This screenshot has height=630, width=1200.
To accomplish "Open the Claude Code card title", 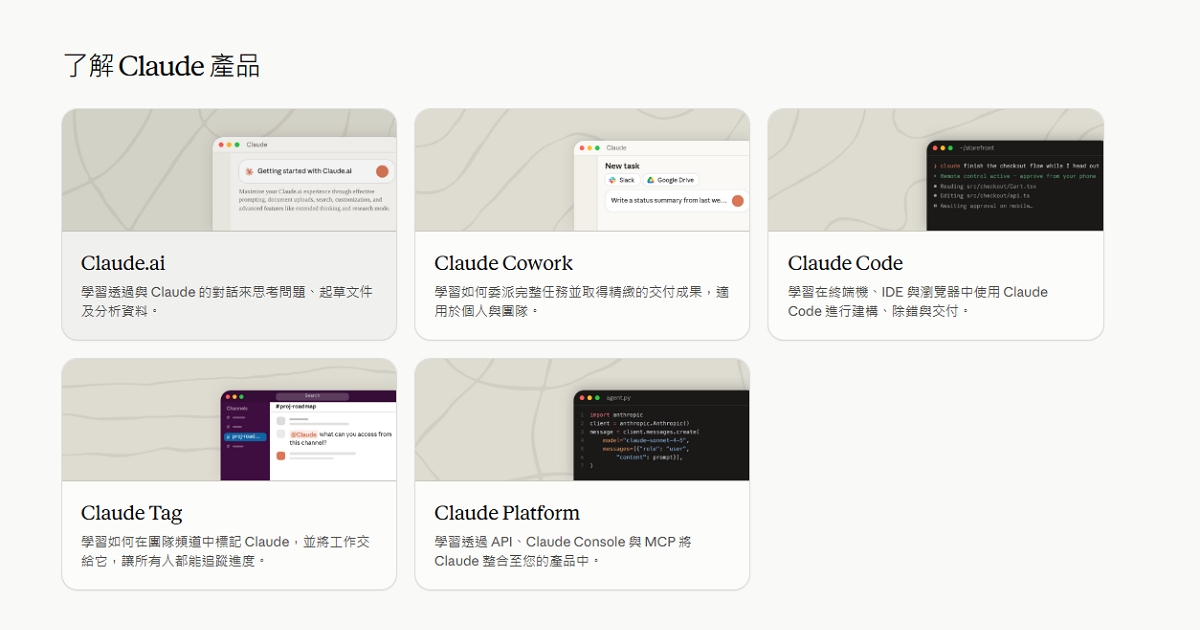I will pyautogui.click(x=845, y=263).
